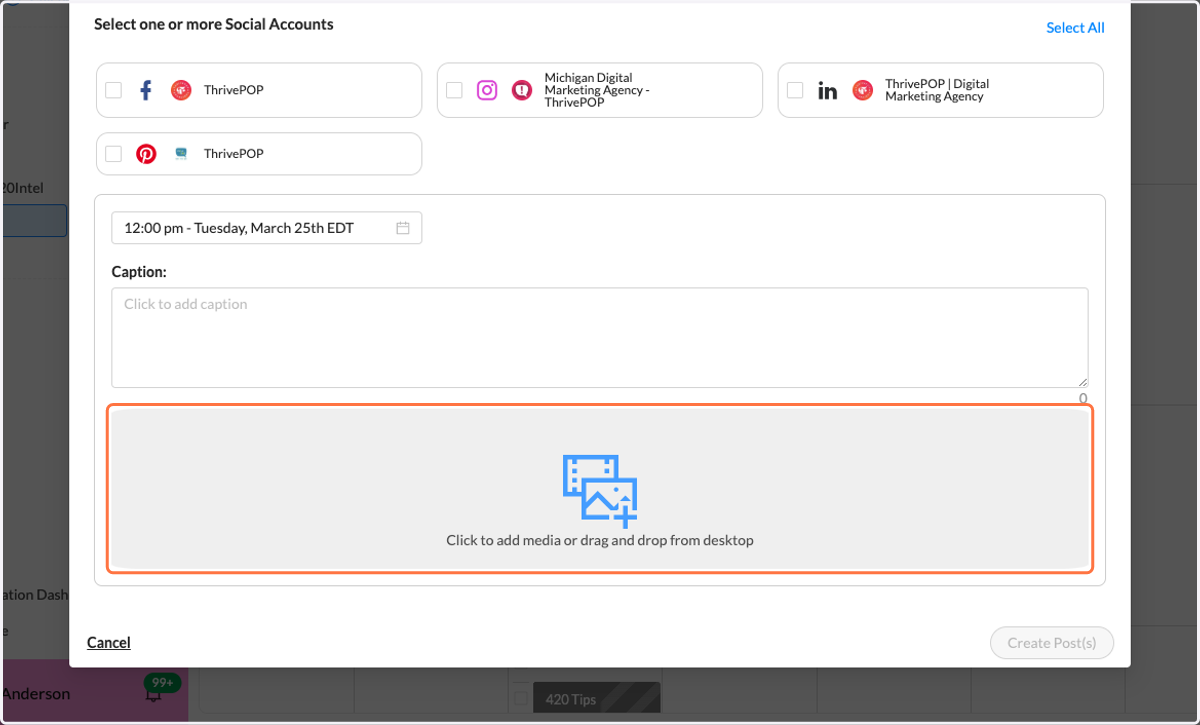
Task: Click Select All accounts link
Action: (1075, 28)
